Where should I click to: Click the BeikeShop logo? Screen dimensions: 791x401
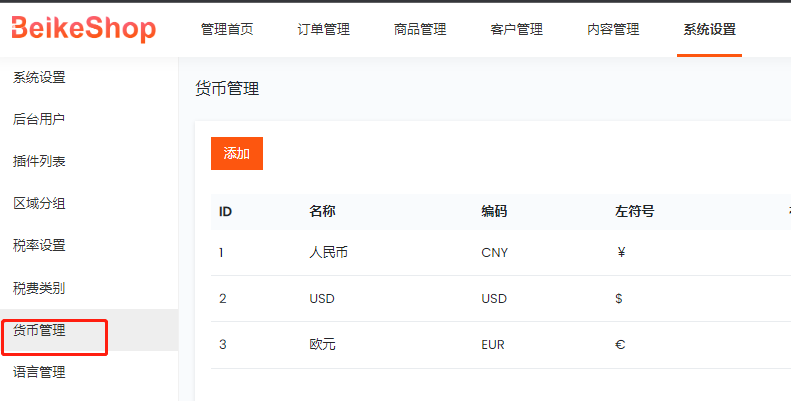coord(84,28)
